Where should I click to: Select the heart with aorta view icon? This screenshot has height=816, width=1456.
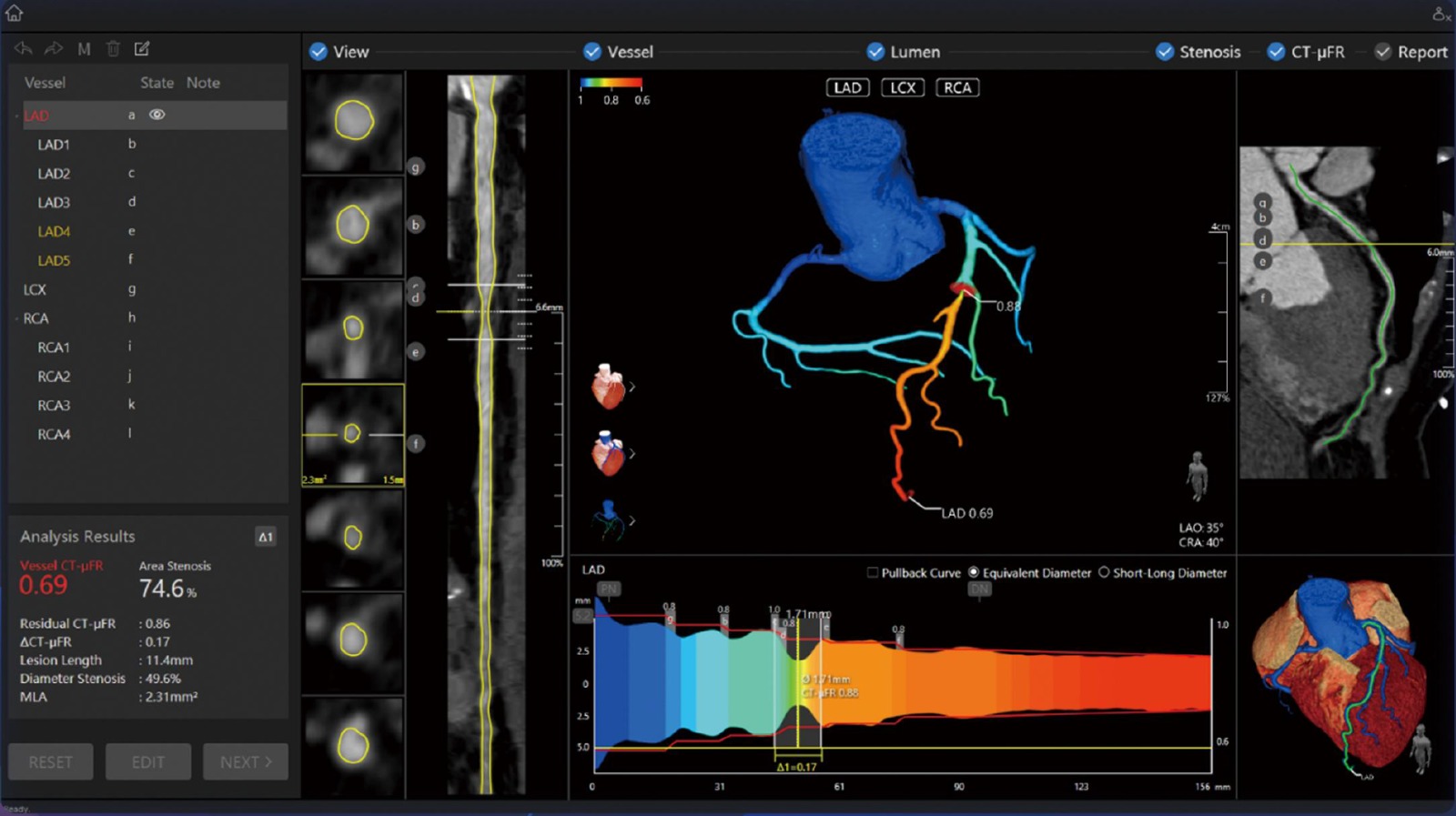point(607,453)
